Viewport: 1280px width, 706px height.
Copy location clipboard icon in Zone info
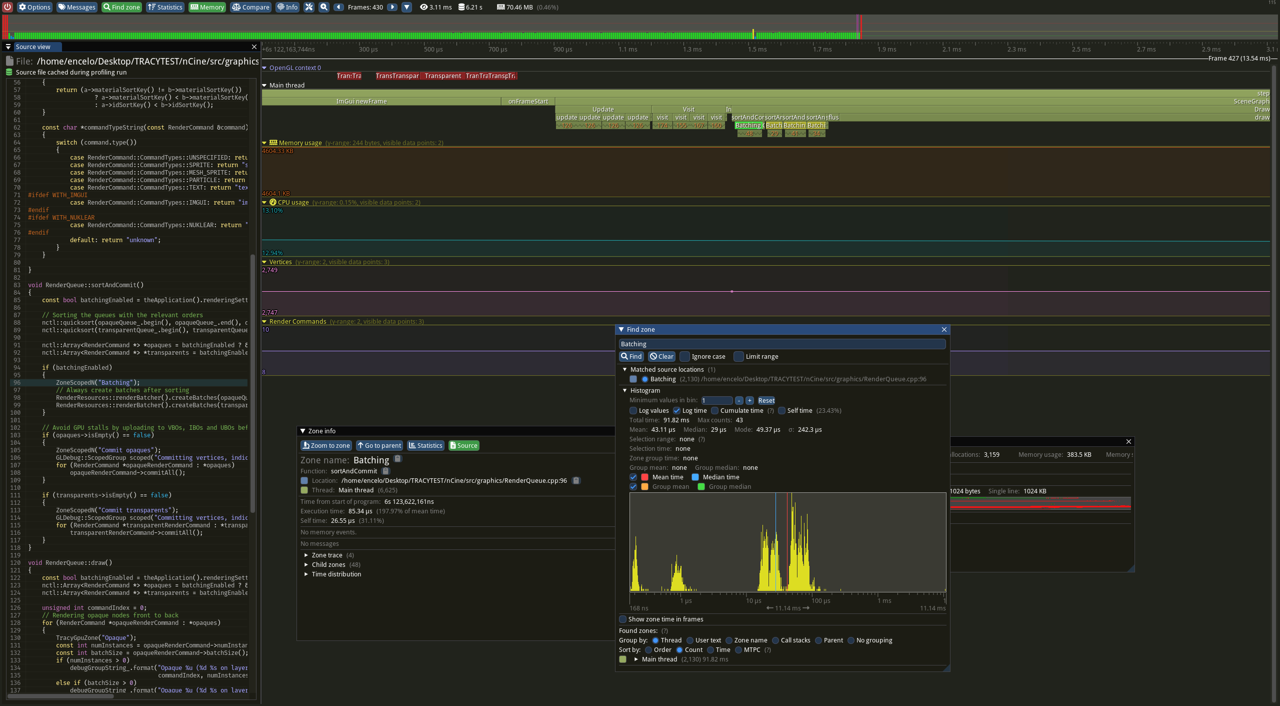(576, 481)
